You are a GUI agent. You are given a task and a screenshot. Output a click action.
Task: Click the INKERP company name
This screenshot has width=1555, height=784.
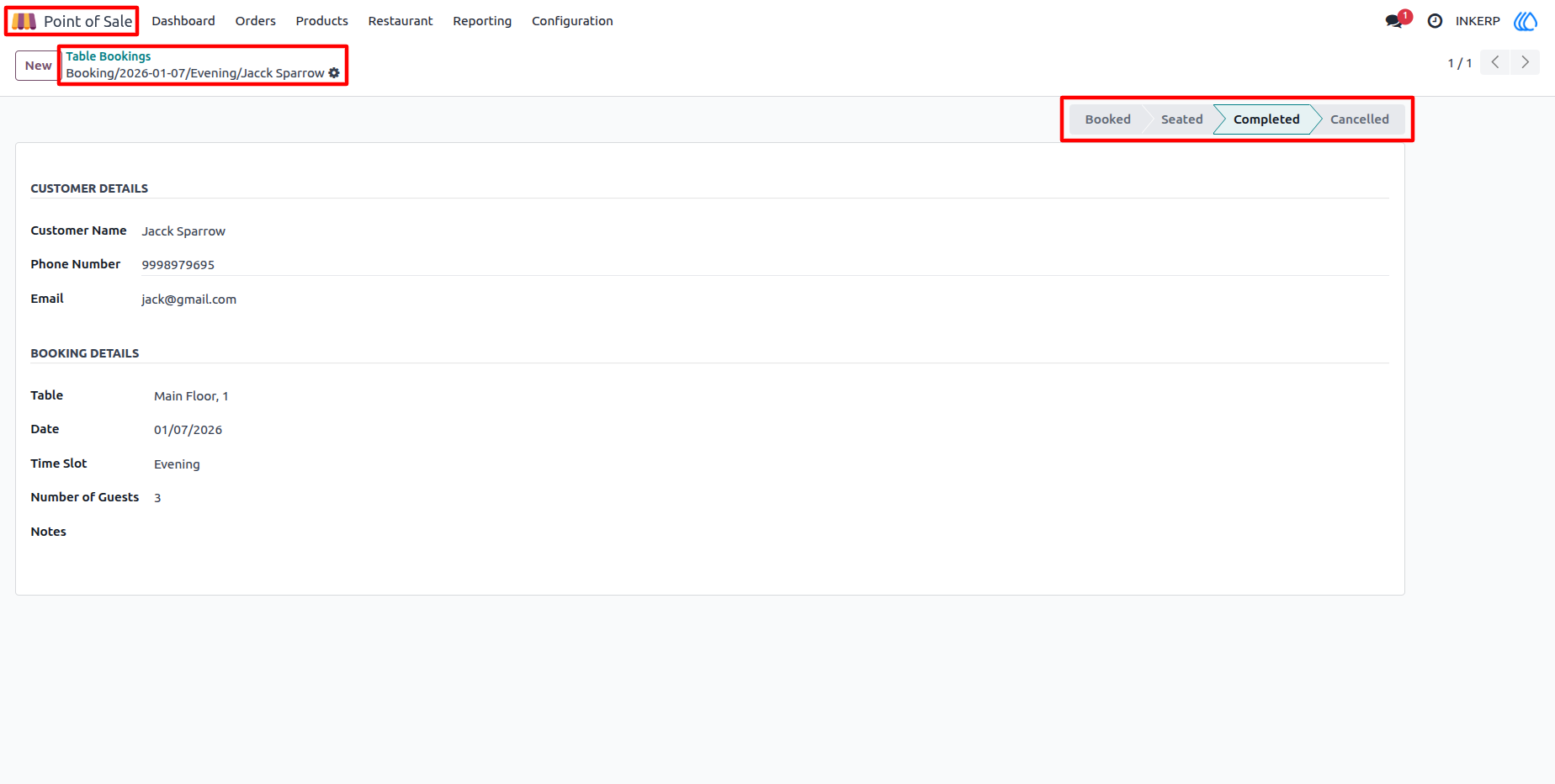click(1478, 21)
